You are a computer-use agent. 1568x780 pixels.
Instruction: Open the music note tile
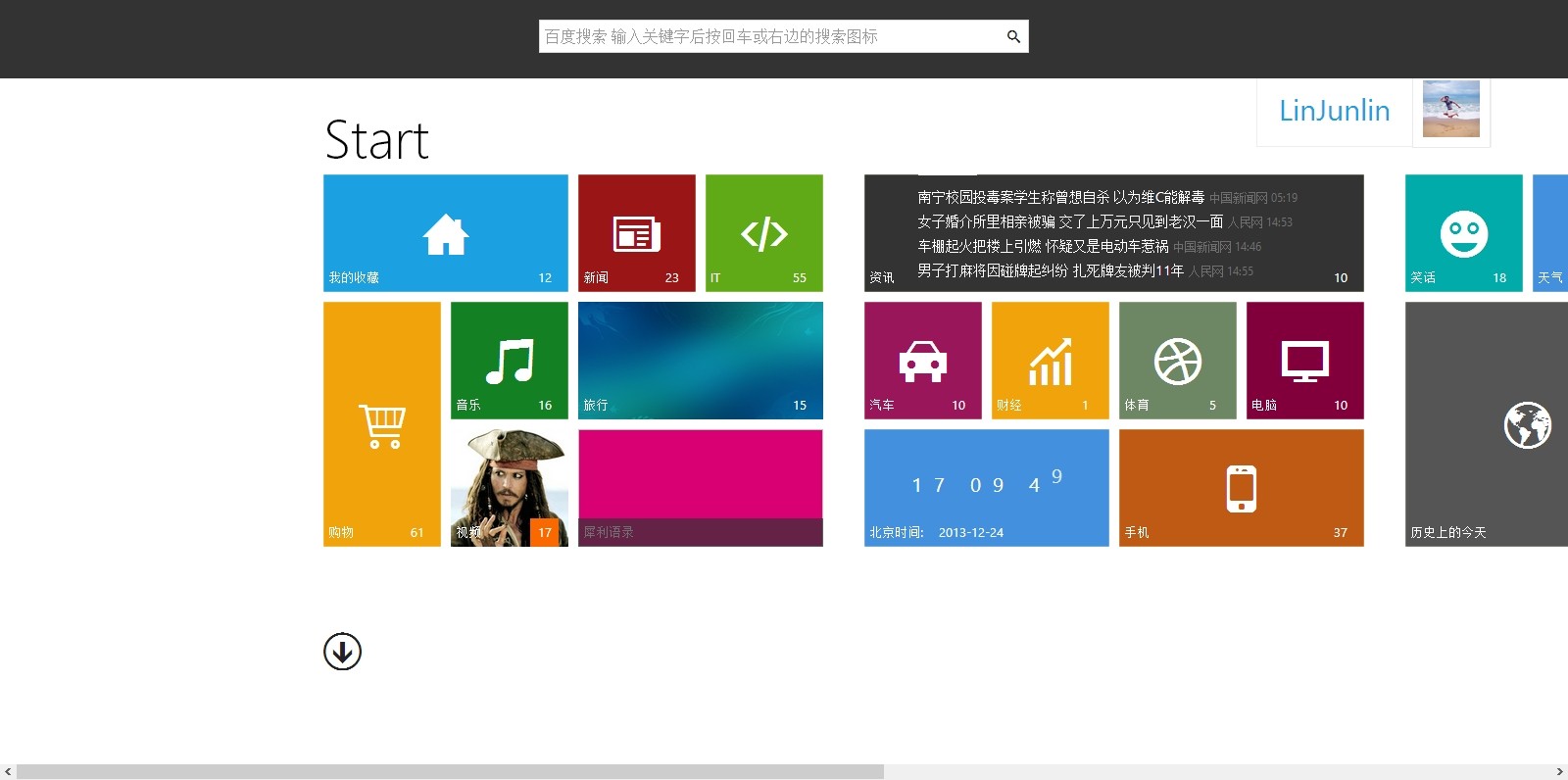pos(509,361)
